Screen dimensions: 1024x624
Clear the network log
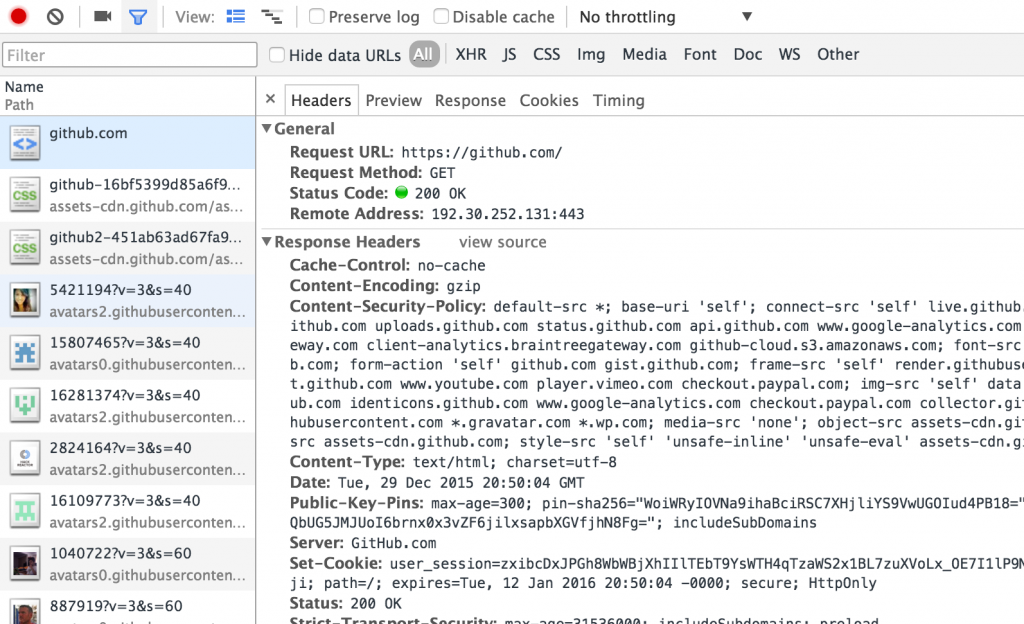point(56,17)
